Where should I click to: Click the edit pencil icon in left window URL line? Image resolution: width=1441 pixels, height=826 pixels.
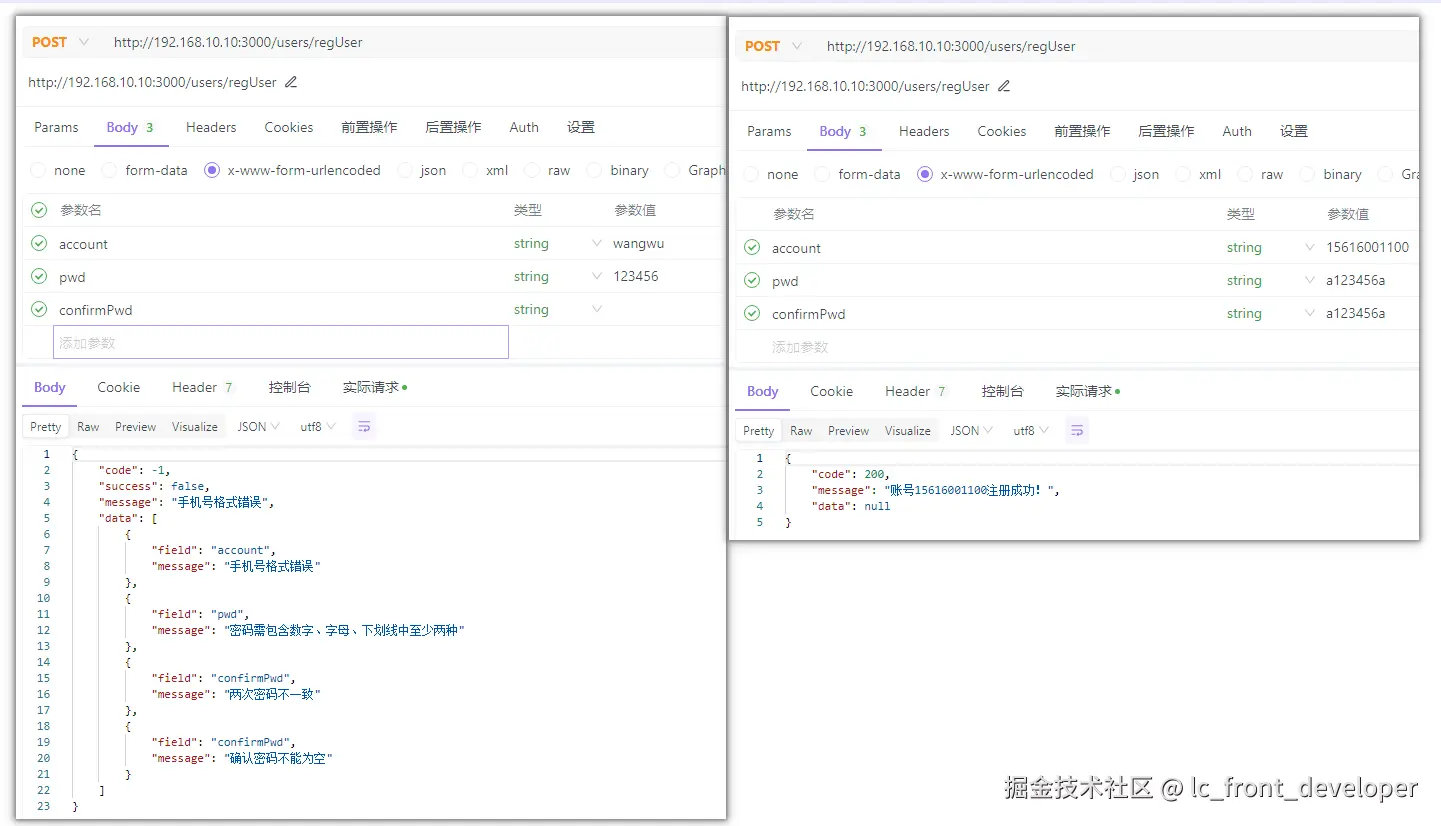click(291, 82)
